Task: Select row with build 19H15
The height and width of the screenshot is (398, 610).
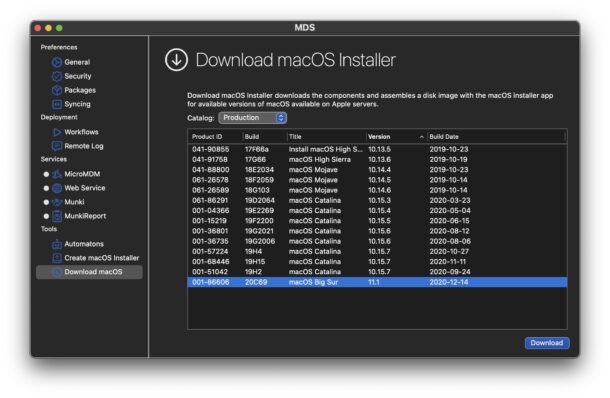Action: (x=377, y=262)
